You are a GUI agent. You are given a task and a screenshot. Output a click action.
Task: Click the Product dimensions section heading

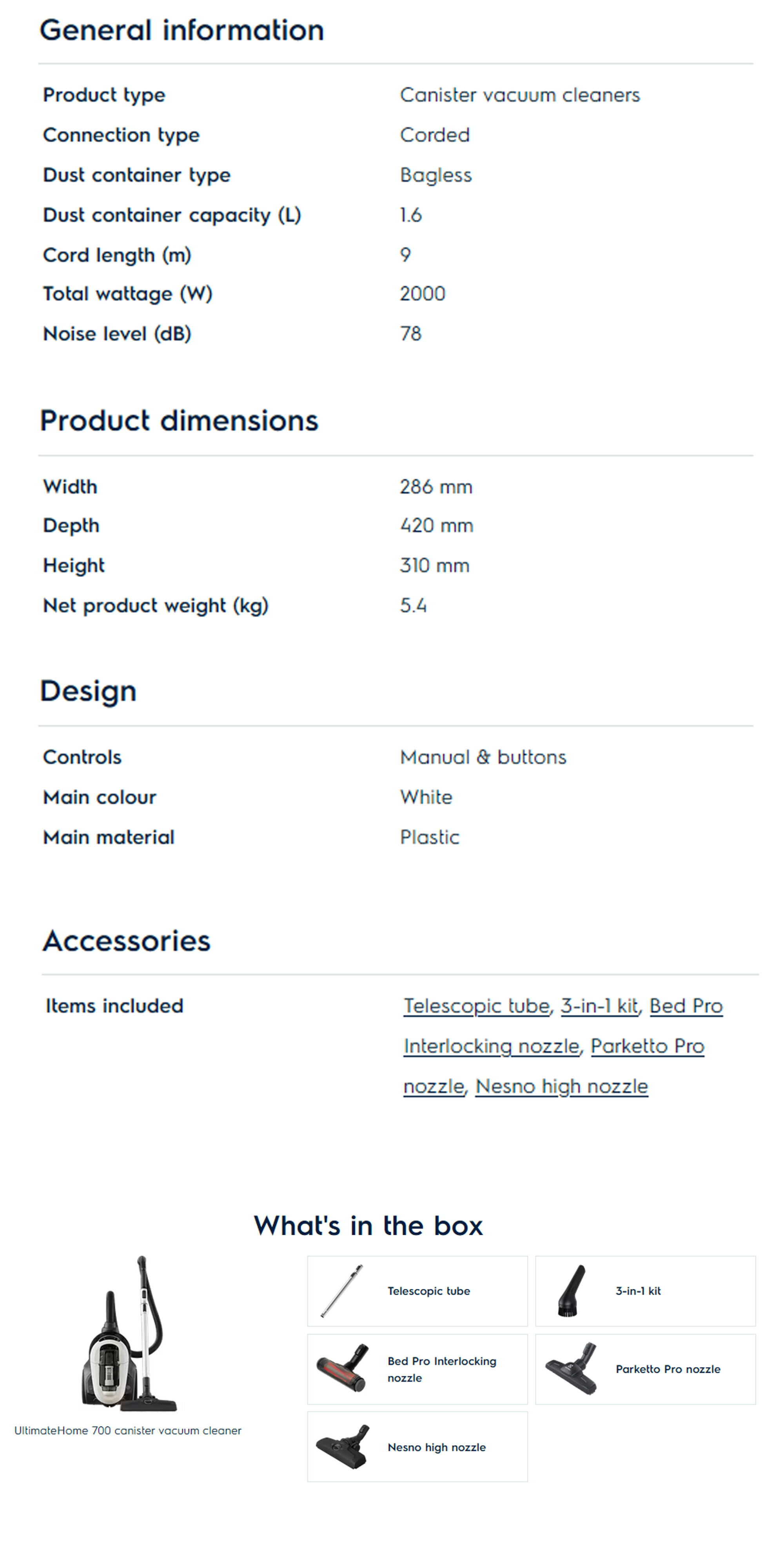coord(179,421)
